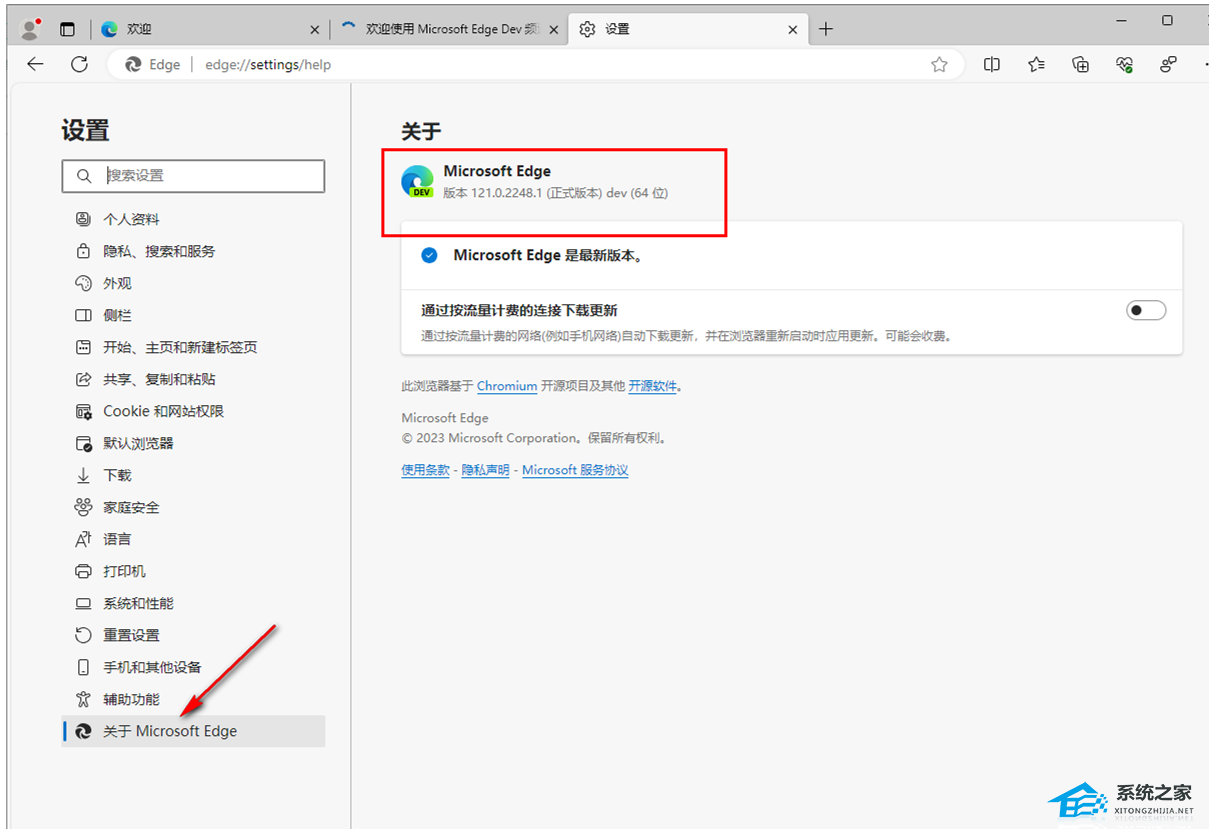The image size is (1209, 829).
Task: Select the 设置 tab
Action: pos(687,29)
